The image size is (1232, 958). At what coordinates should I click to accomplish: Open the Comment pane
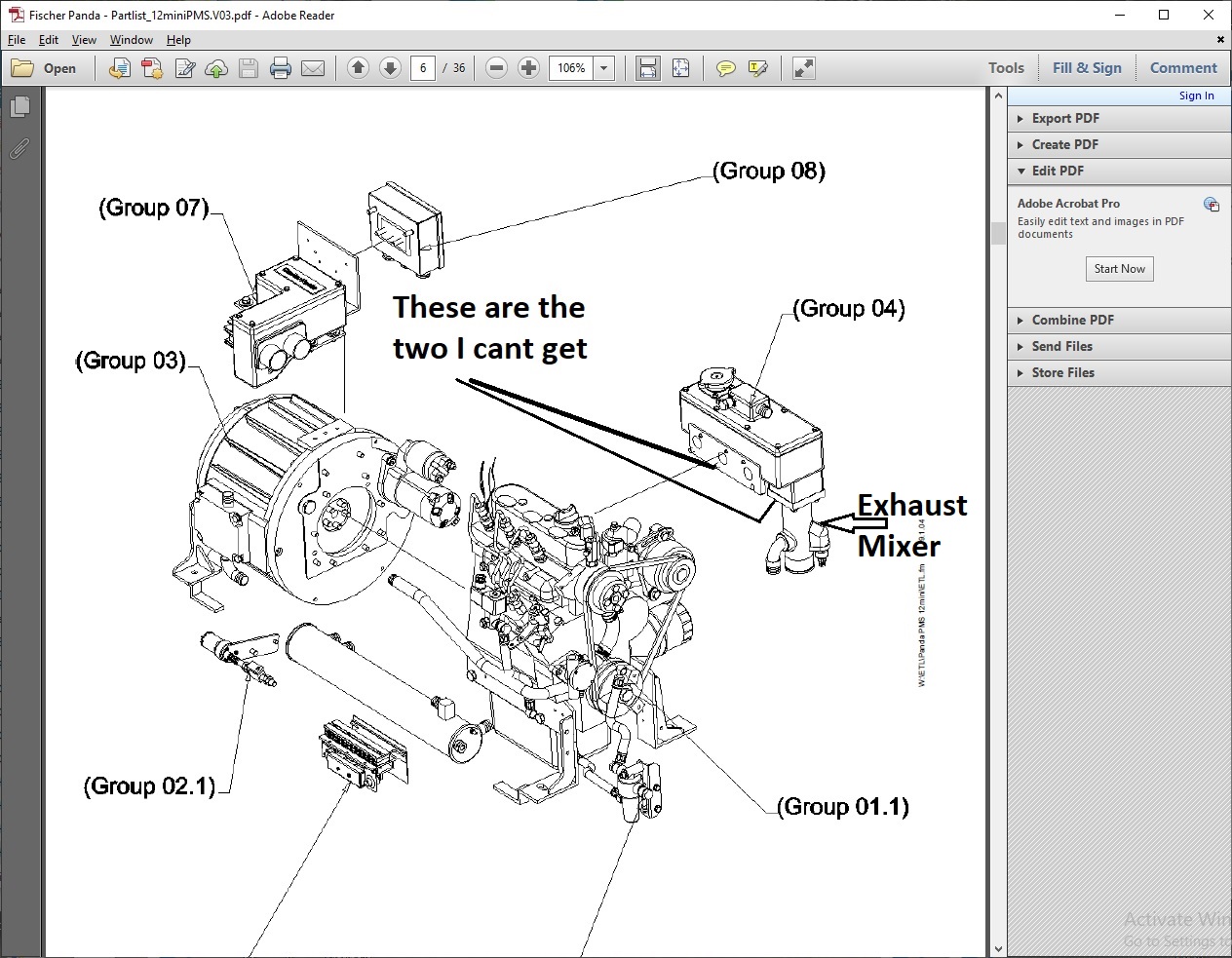tap(1183, 68)
